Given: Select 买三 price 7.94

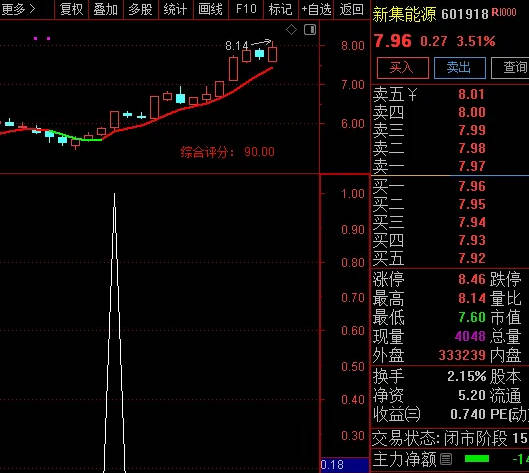Looking at the screenshot, I should click(x=471, y=222).
